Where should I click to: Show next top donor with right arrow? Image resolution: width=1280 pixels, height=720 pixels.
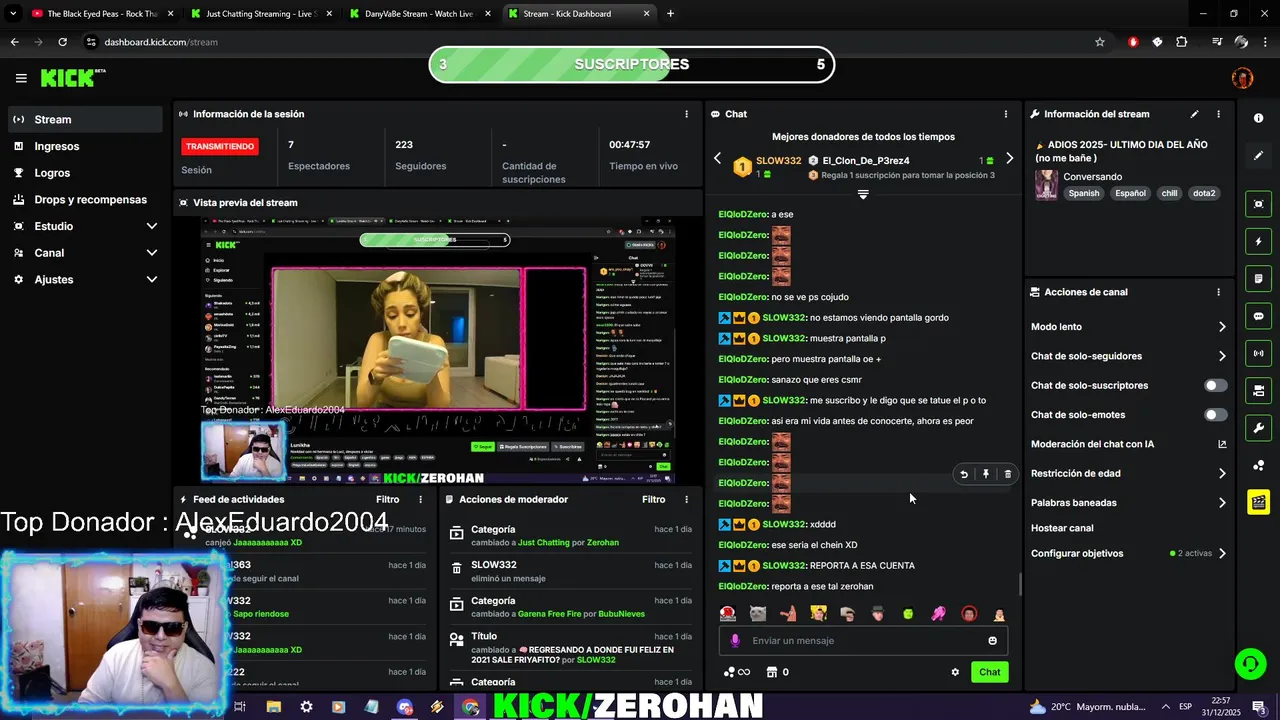point(1009,159)
